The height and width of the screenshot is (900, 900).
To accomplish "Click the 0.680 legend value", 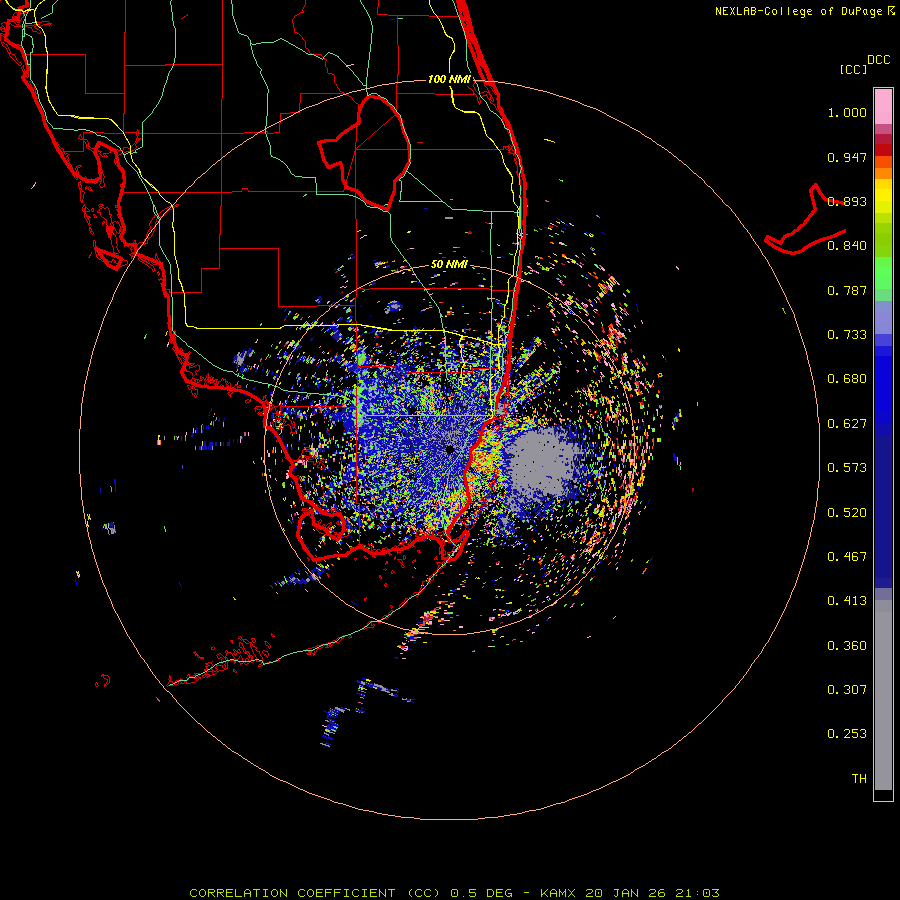I will (x=847, y=379).
